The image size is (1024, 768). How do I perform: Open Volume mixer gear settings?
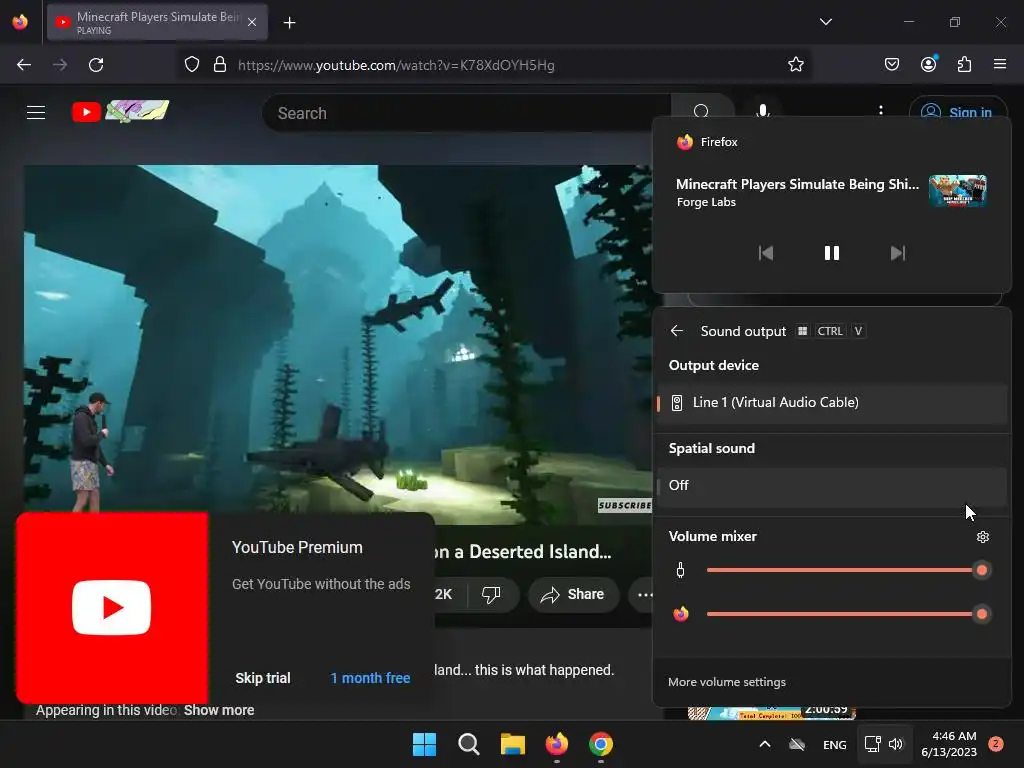(982, 537)
